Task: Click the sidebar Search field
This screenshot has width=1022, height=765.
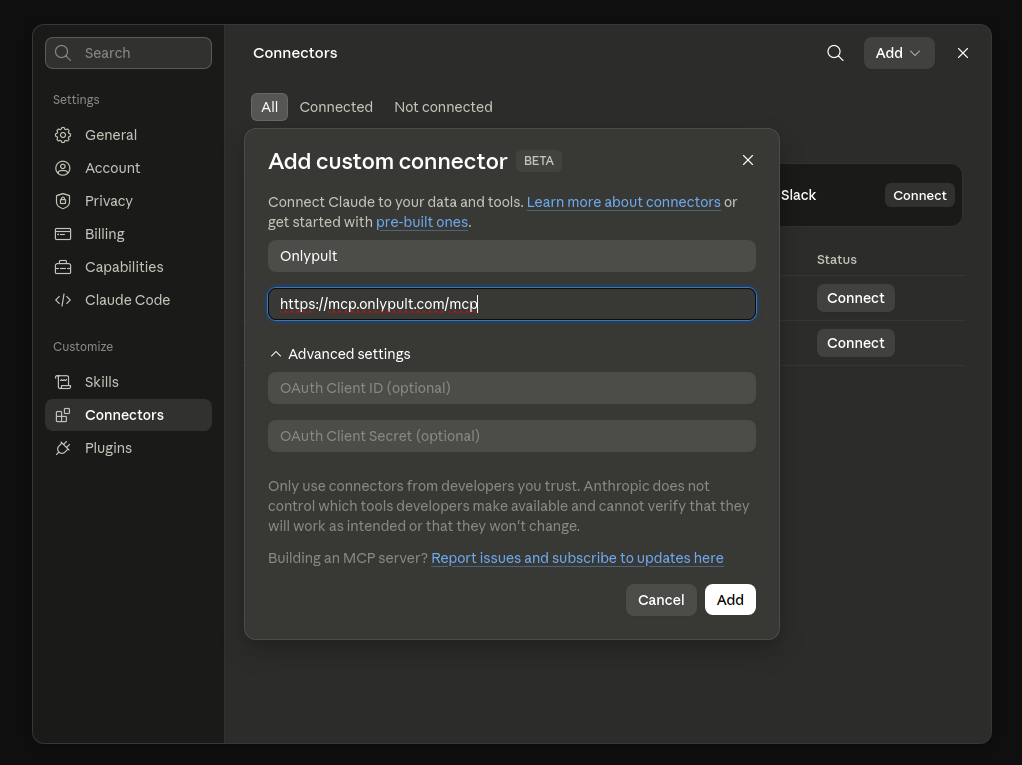Action: (x=128, y=53)
